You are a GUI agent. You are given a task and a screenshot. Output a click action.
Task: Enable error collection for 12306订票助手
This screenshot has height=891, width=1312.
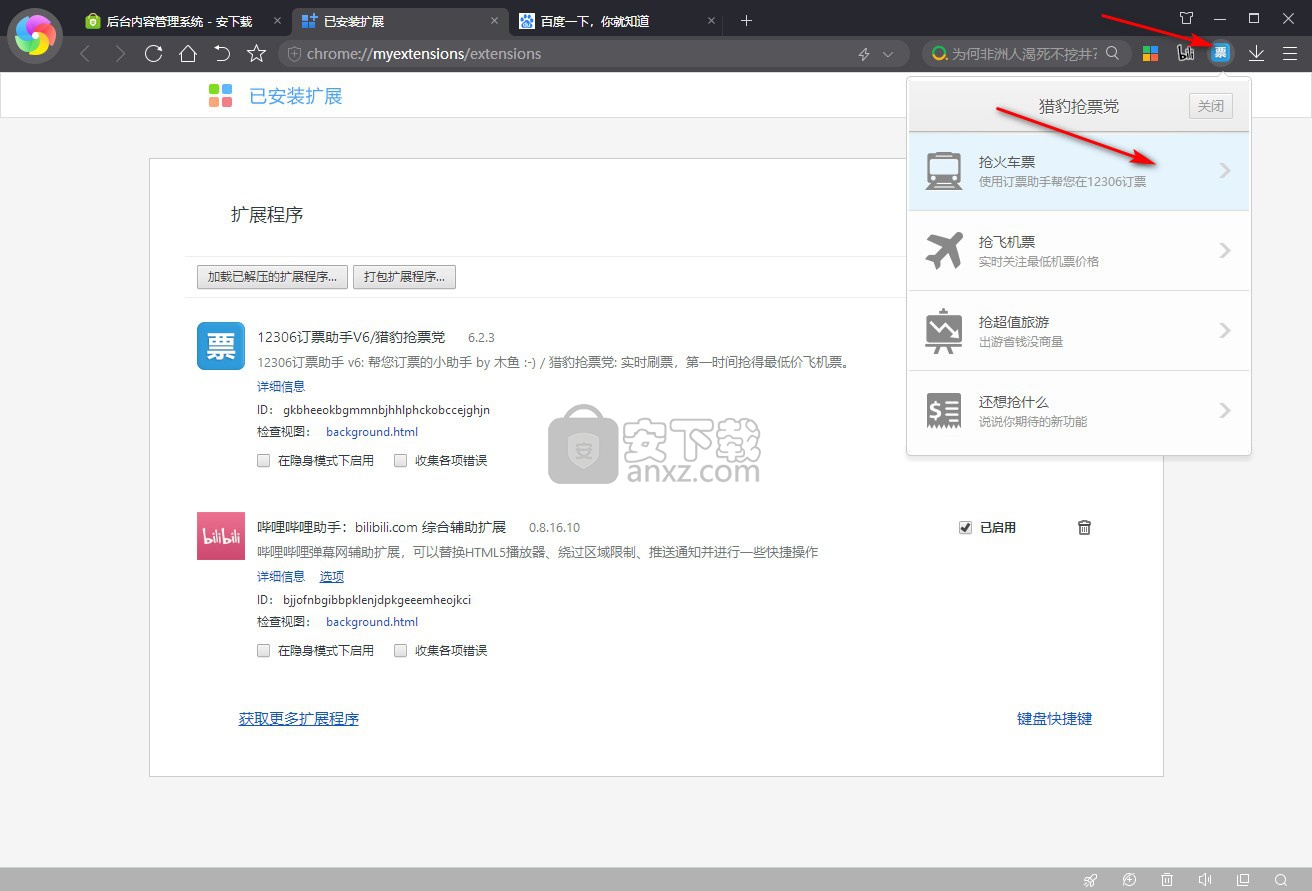pyautogui.click(x=401, y=461)
